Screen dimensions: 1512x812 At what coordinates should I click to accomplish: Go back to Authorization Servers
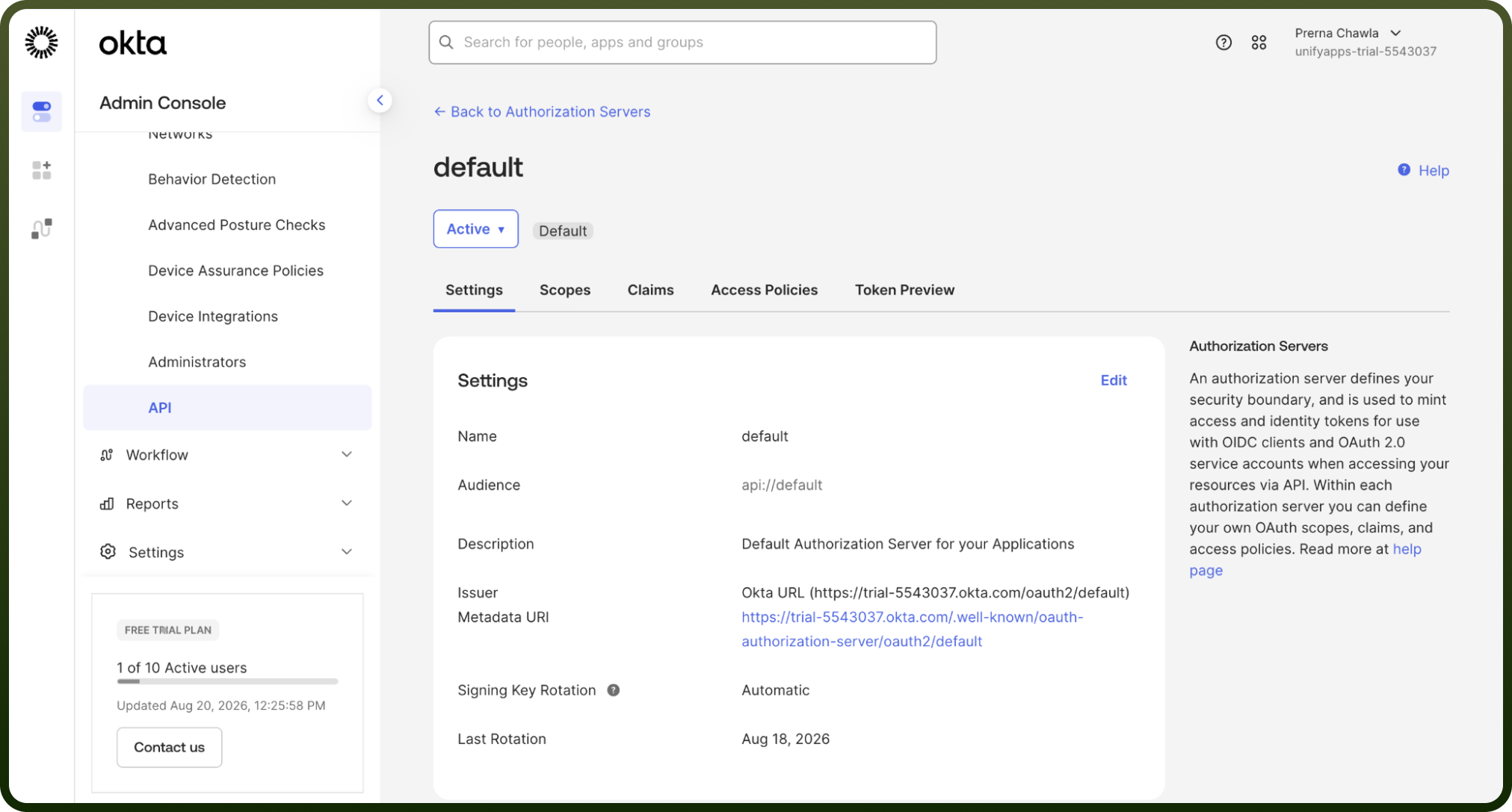click(x=542, y=111)
